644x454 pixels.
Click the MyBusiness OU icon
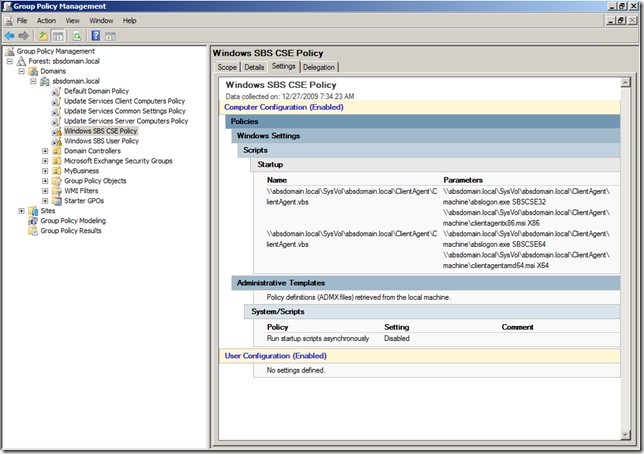tap(57, 171)
